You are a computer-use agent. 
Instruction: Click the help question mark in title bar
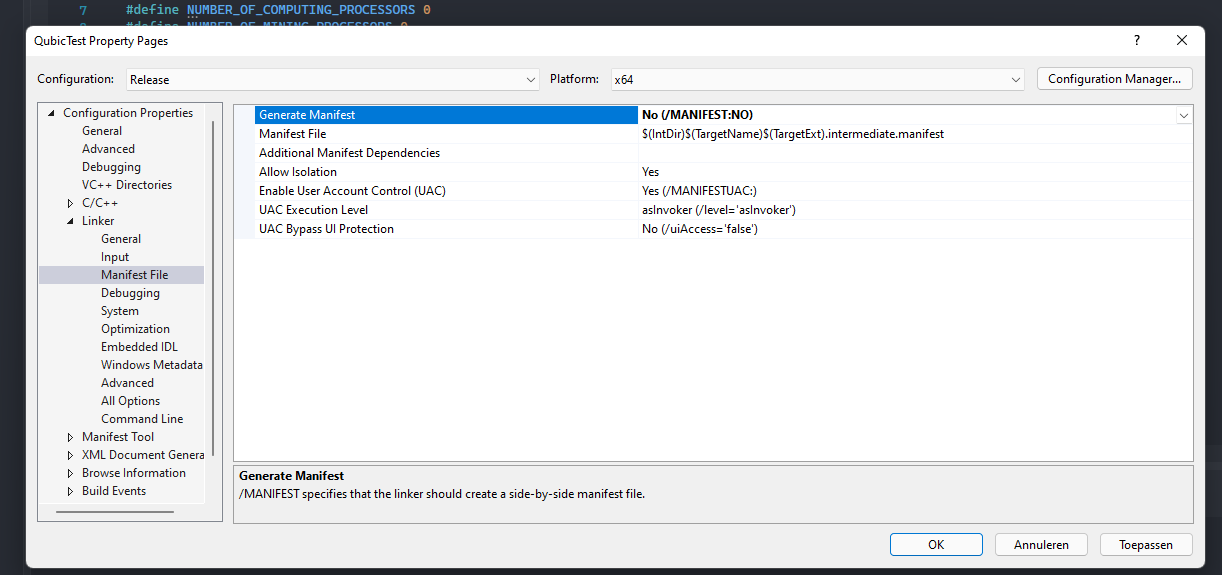click(1136, 41)
